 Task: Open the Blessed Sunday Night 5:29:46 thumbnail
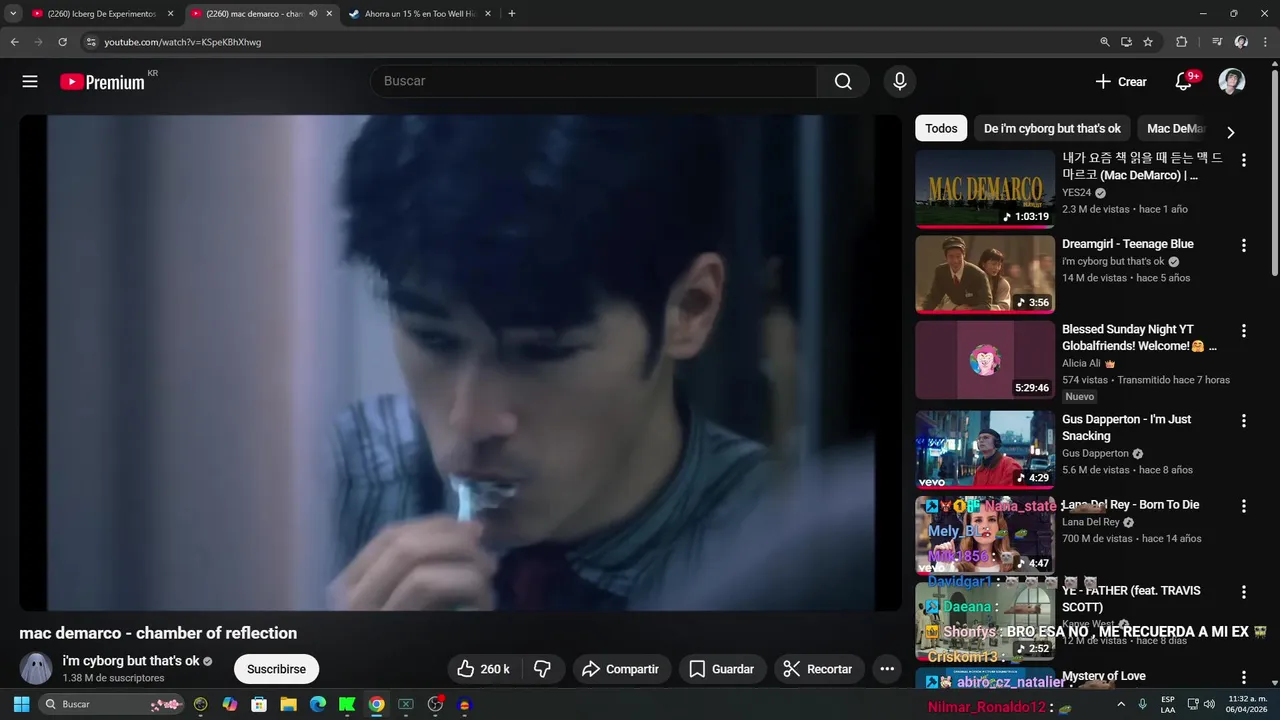(x=985, y=360)
